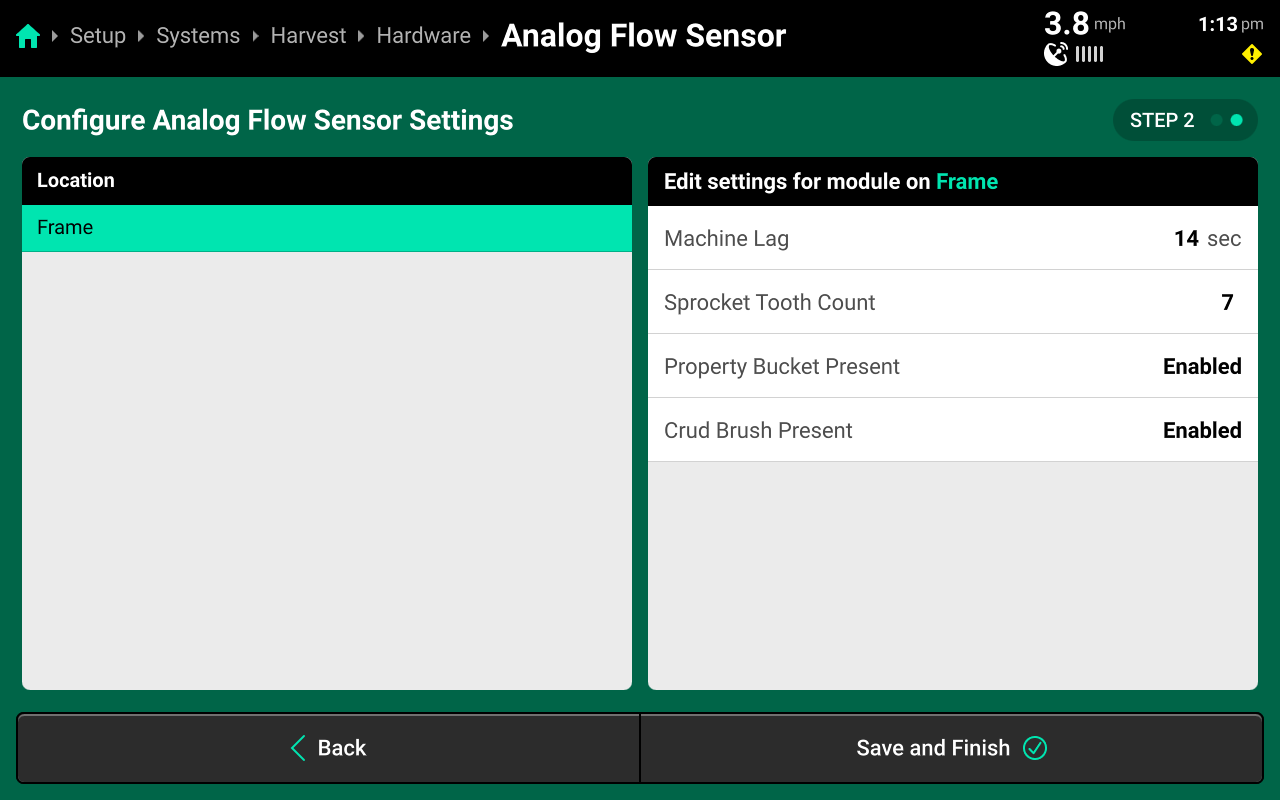1280x800 pixels.
Task: Tap the signal strength bars indicator
Action: coord(1090,54)
